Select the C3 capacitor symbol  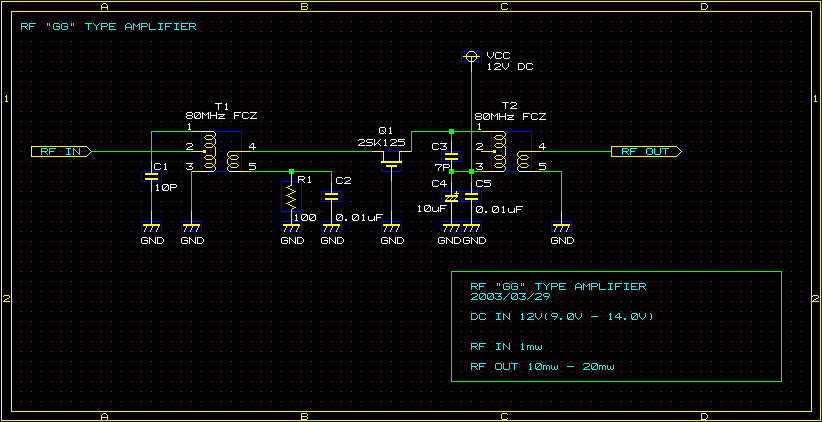point(451,157)
